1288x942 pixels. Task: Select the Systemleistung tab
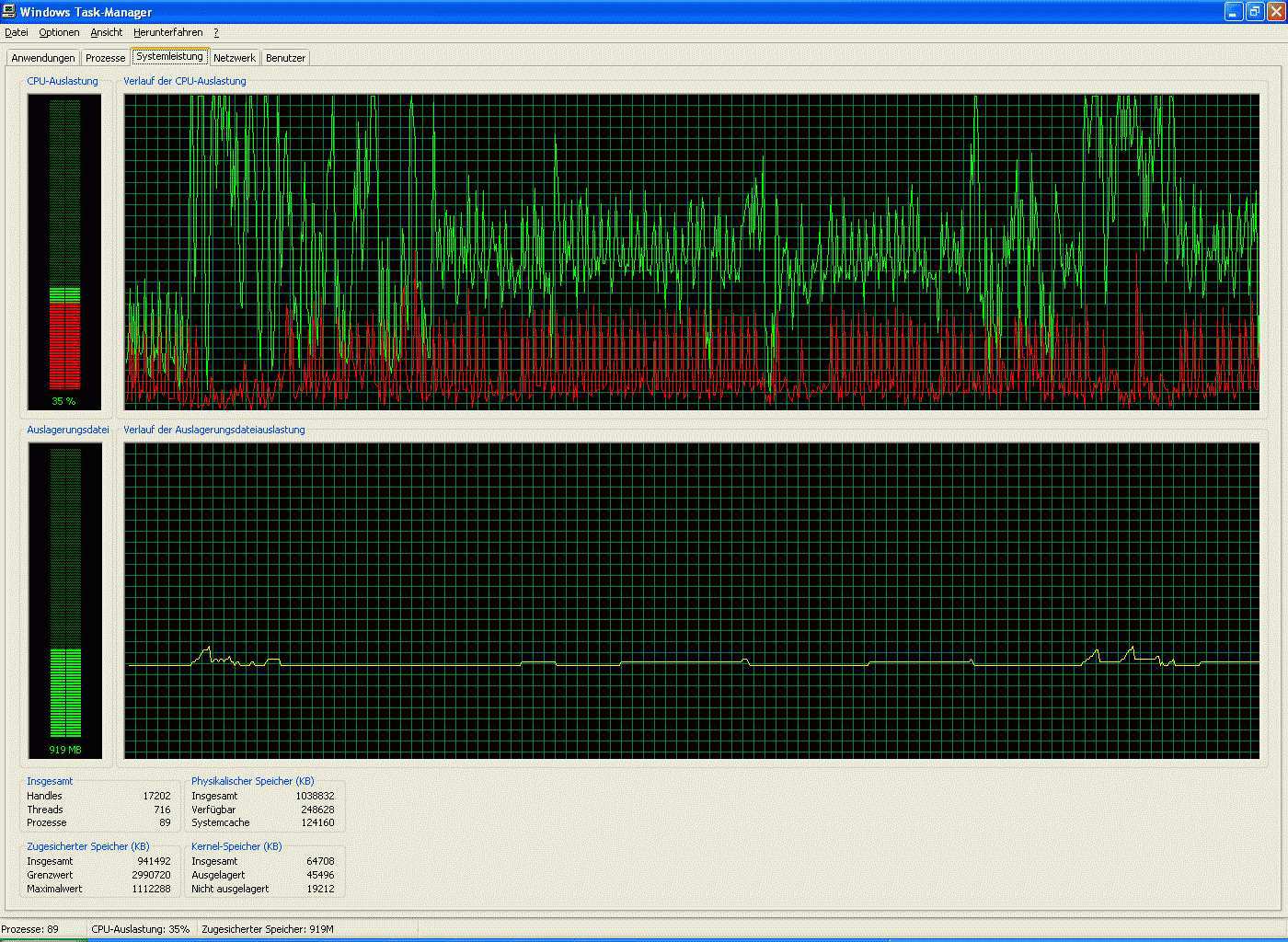(169, 56)
